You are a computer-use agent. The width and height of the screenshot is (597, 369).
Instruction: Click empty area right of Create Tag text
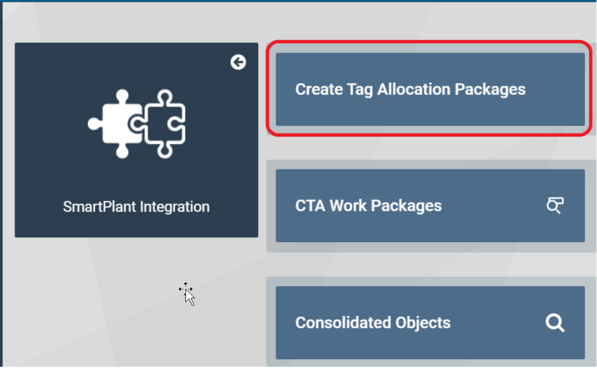coord(556,89)
